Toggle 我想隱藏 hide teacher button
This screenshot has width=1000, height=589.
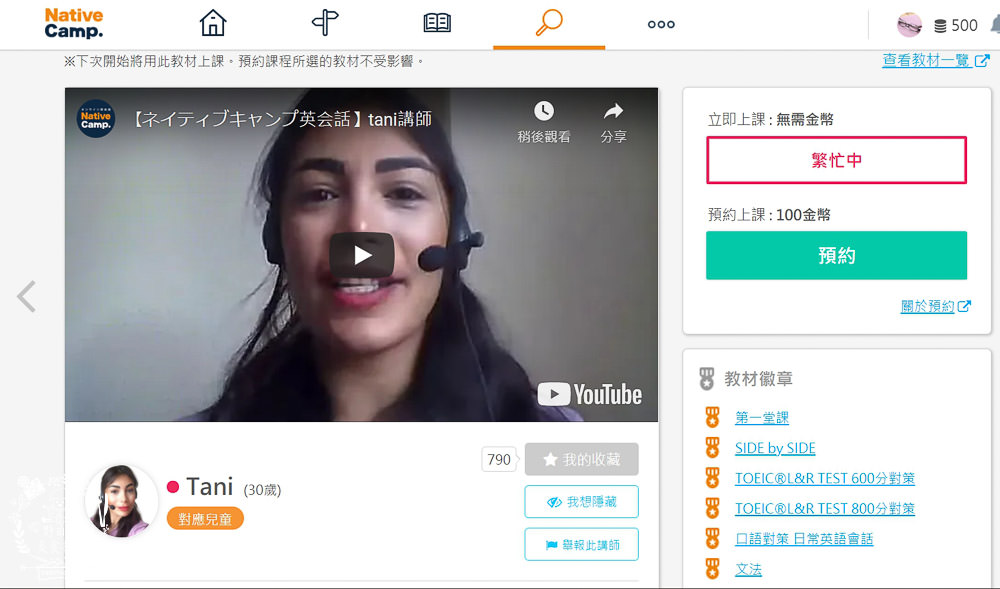click(x=581, y=502)
